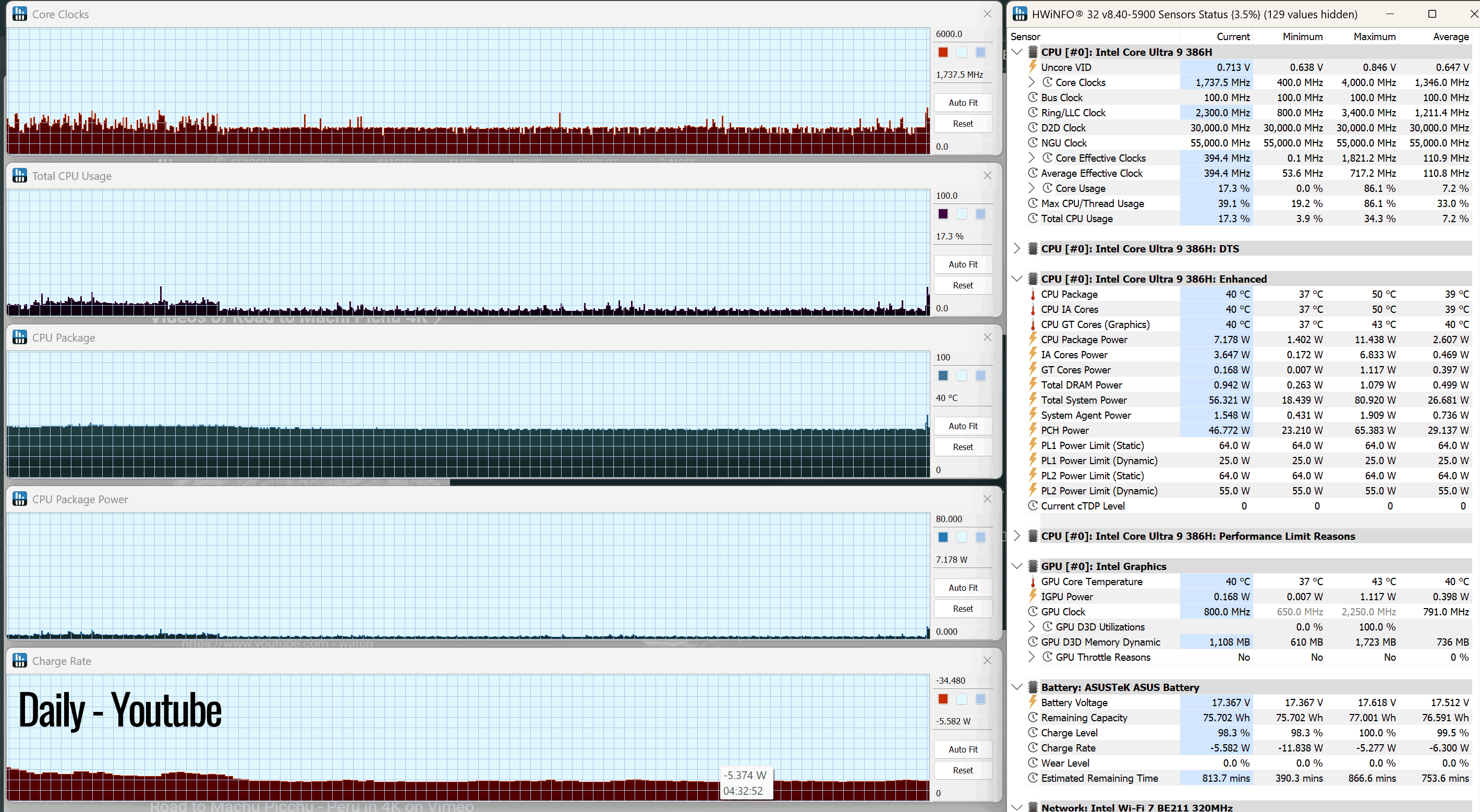Click the 6000.0 maximum field in Core Clocks graph

tap(963, 34)
